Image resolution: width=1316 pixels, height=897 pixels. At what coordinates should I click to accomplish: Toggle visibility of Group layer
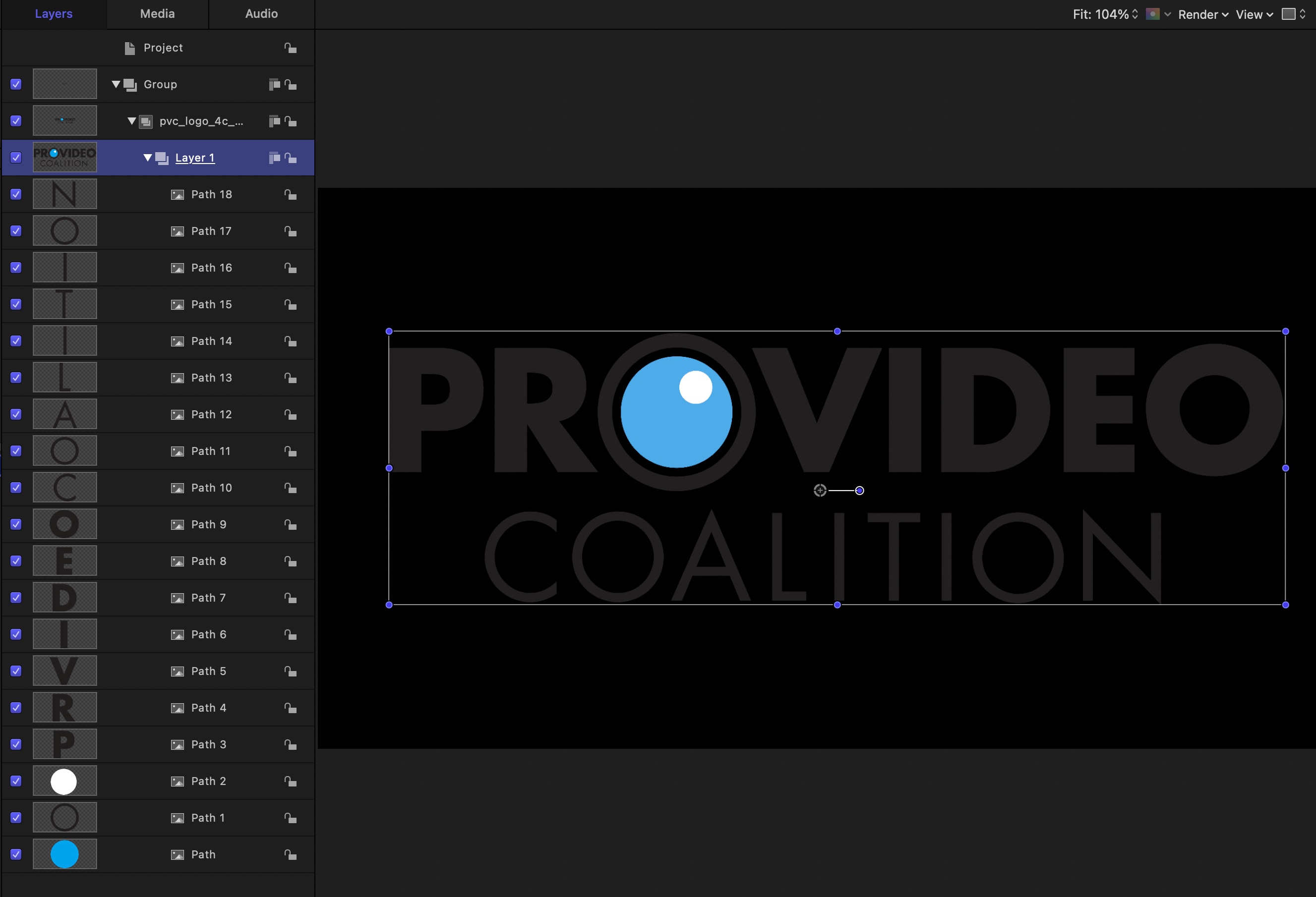point(14,84)
